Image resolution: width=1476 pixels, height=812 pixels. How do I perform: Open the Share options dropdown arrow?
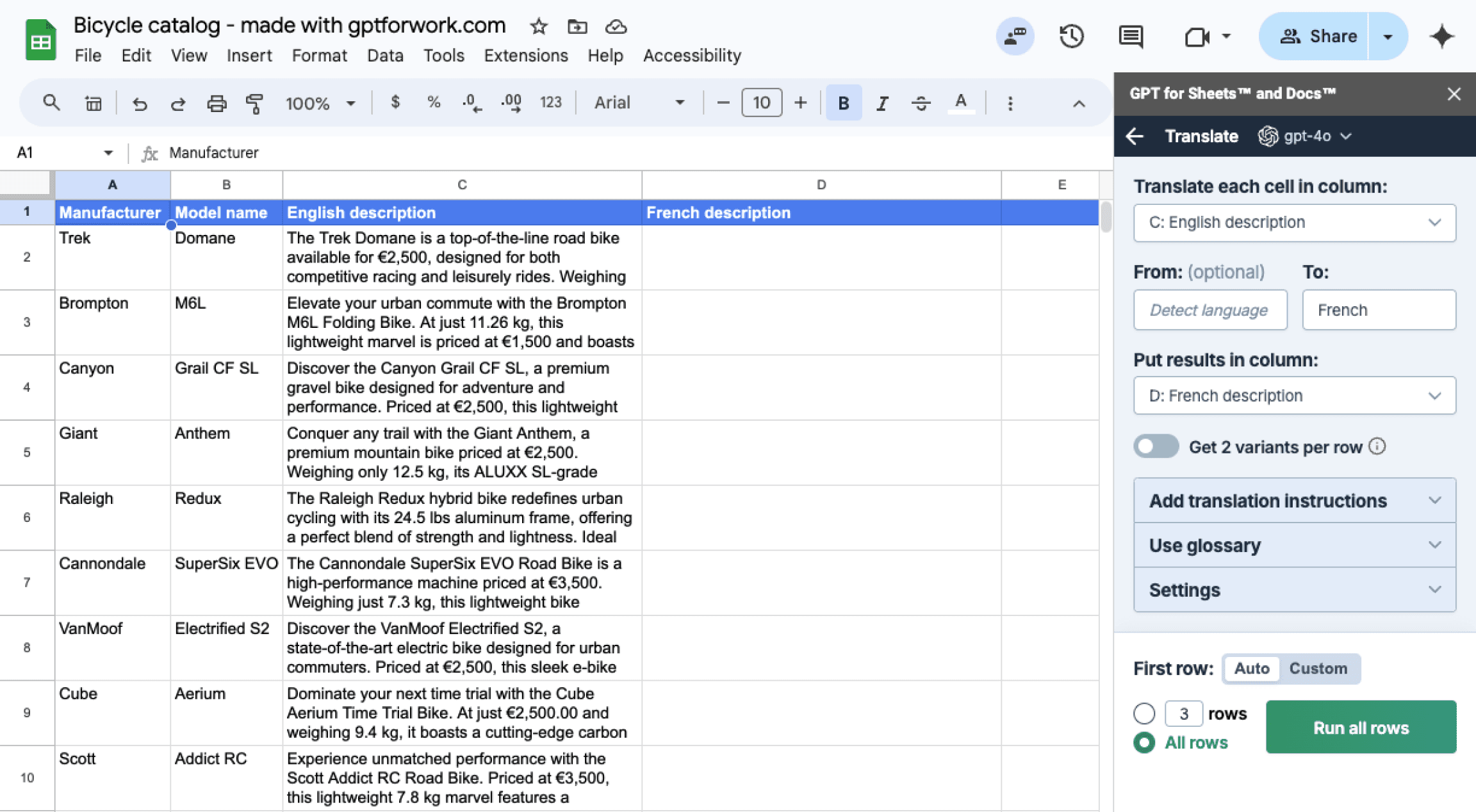[x=1388, y=37]
